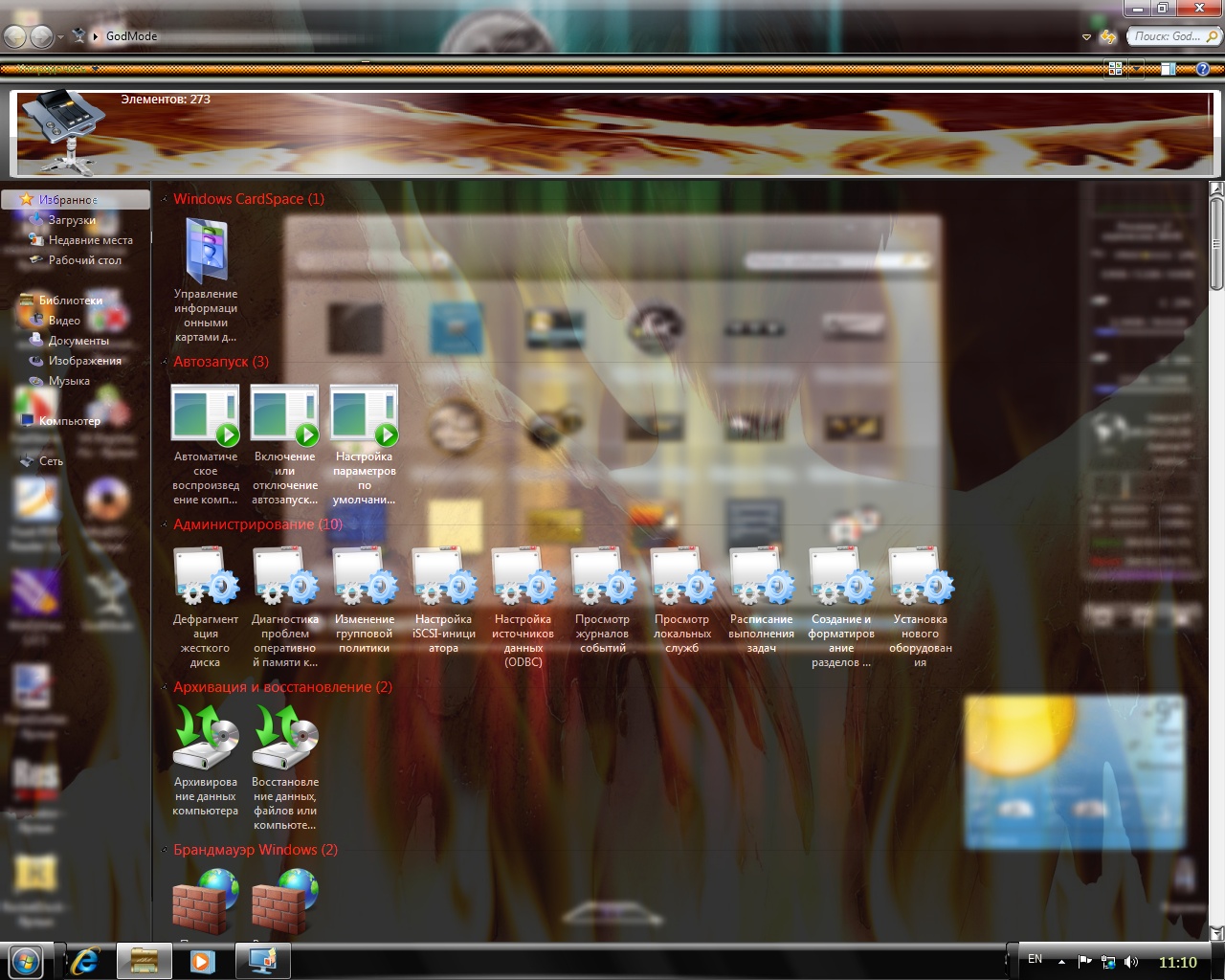Select Библиотеки in the navigation pane
Image resolution: width=1225 pixels, height=980 pixels.
tap(71, 301)
